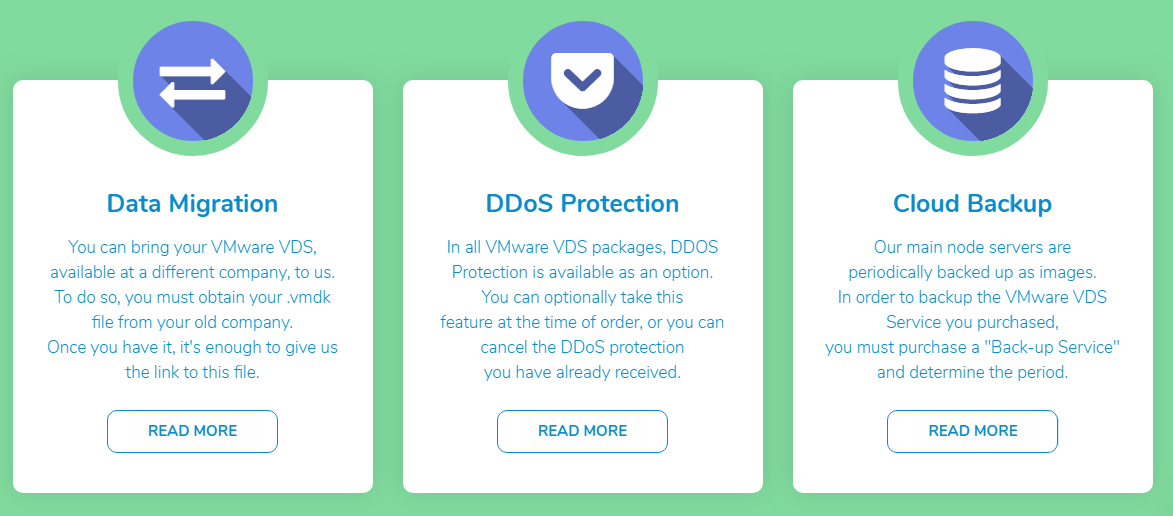
Task: Click "periodically backed up as images." line
Action: point(973,271)
